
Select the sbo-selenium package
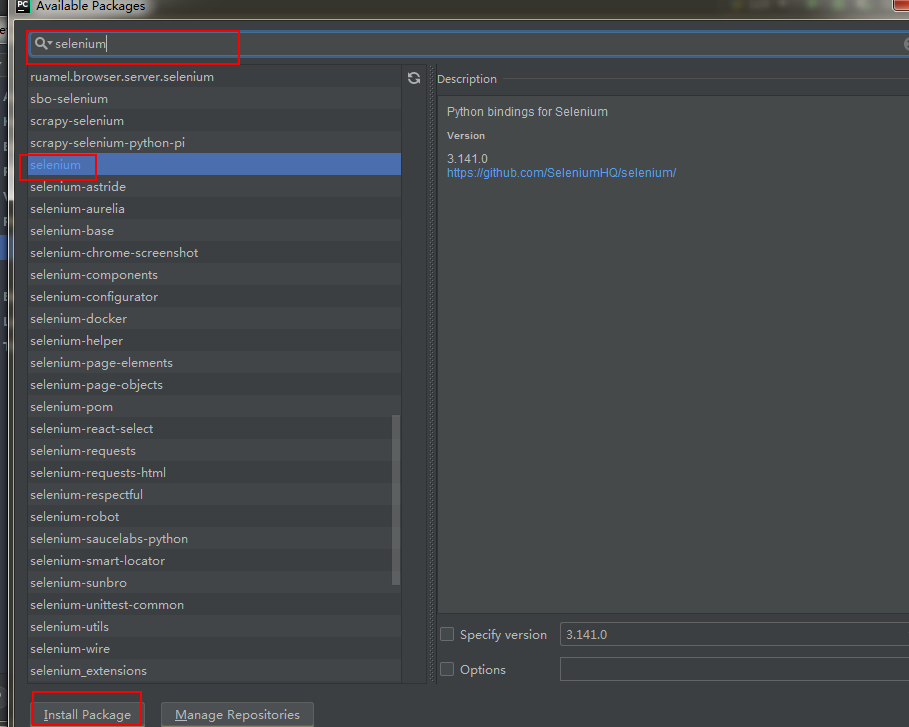click(x=214, y=99)
